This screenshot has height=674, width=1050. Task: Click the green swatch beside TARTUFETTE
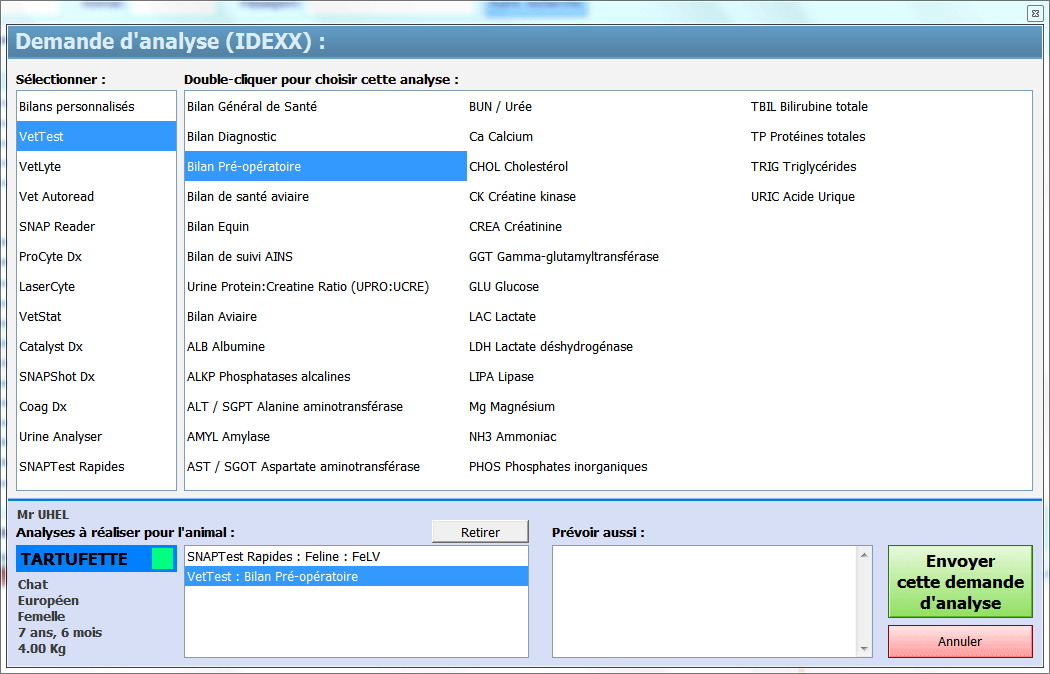(162, 559)
